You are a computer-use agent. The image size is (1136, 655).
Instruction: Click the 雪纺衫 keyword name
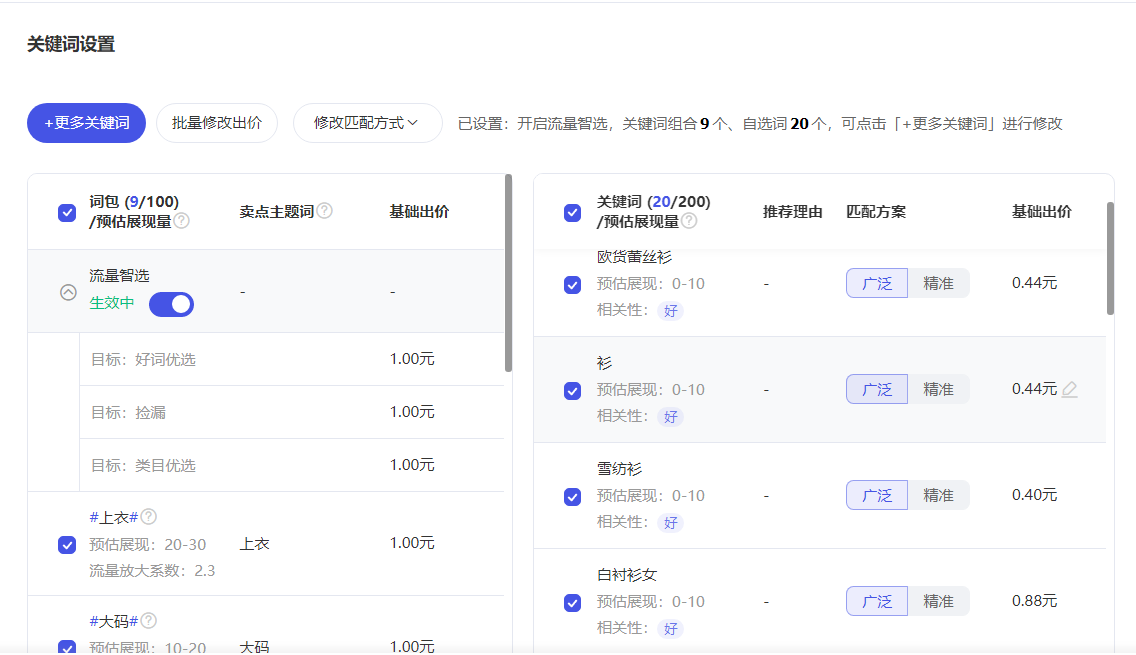coord(619,469)
